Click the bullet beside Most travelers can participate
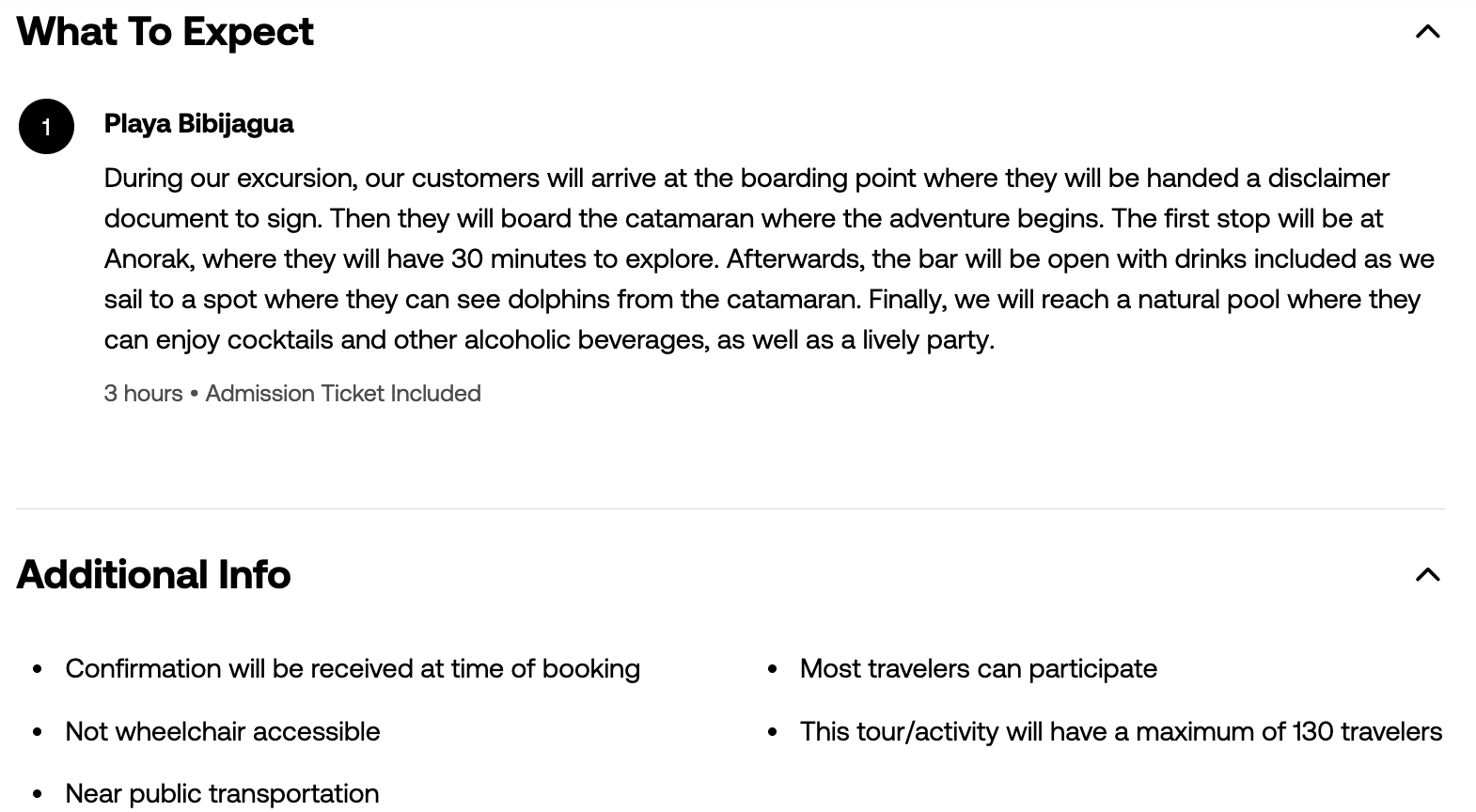Screen dimensions: 1476x812 773,669
